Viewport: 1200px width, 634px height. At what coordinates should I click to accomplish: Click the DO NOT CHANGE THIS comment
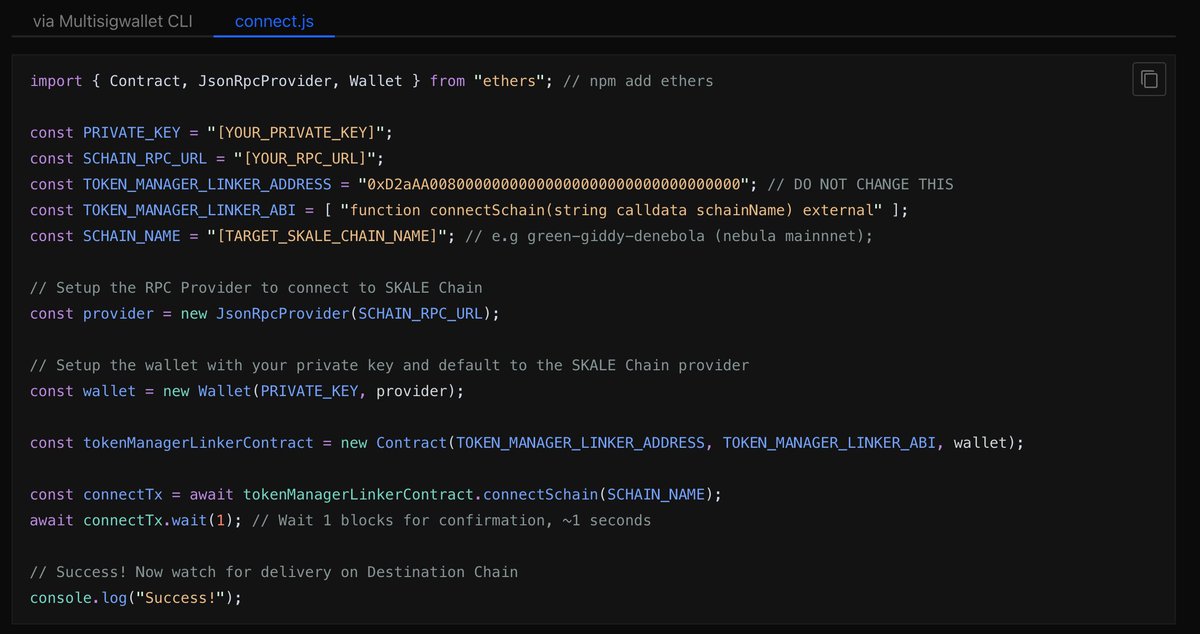pyautogui.click(x=860, y=184)
